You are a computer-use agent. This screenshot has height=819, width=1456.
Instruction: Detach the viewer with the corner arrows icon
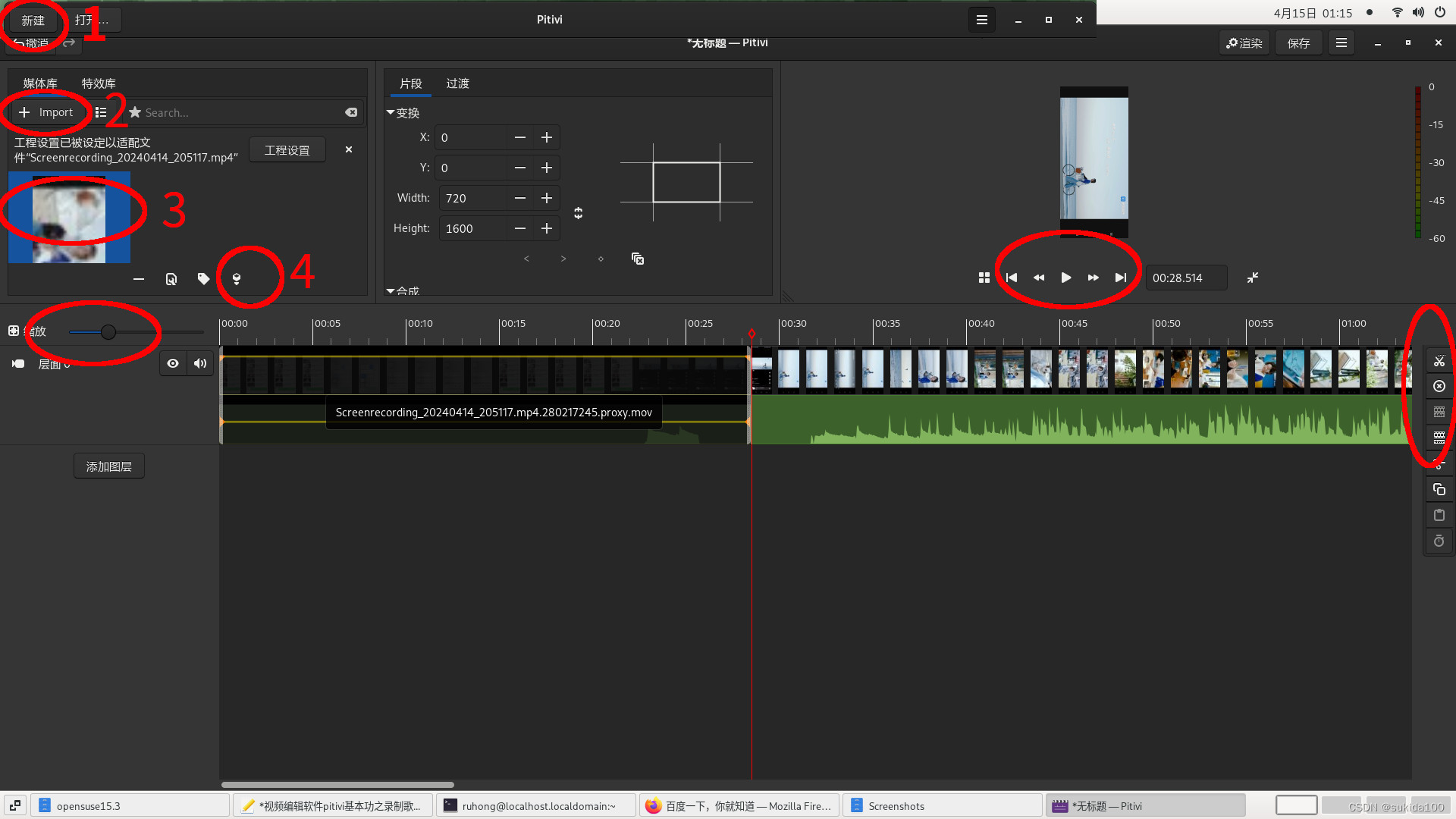1253,278
